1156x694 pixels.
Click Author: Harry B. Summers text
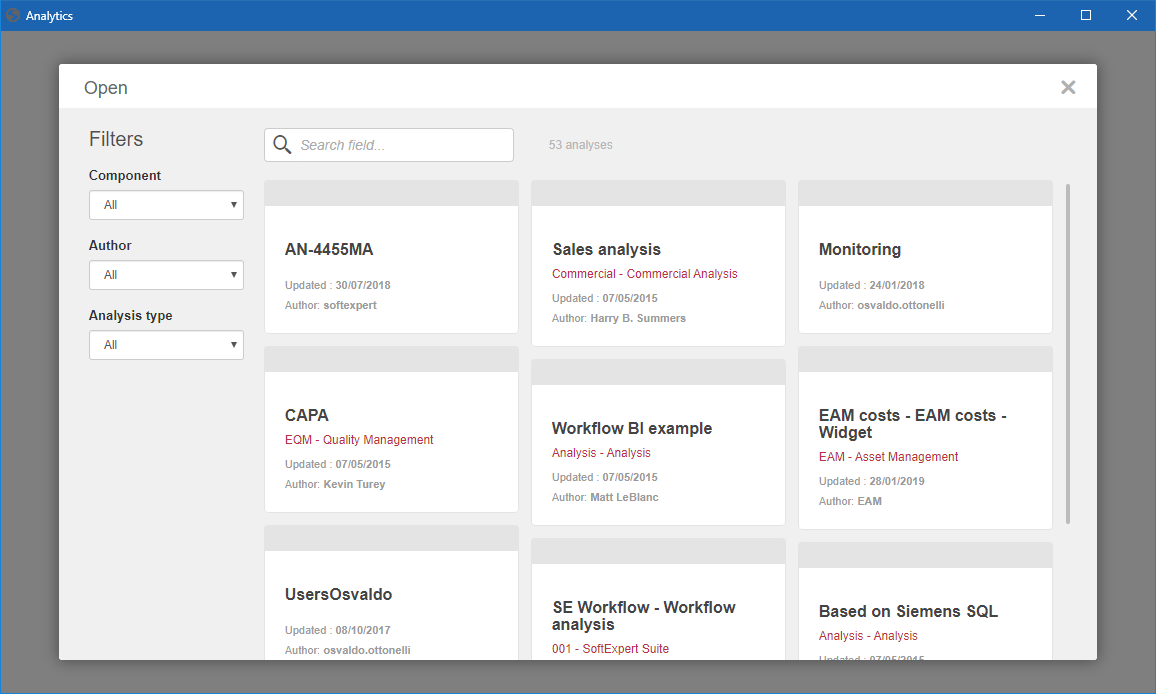[x=619, y=319]
